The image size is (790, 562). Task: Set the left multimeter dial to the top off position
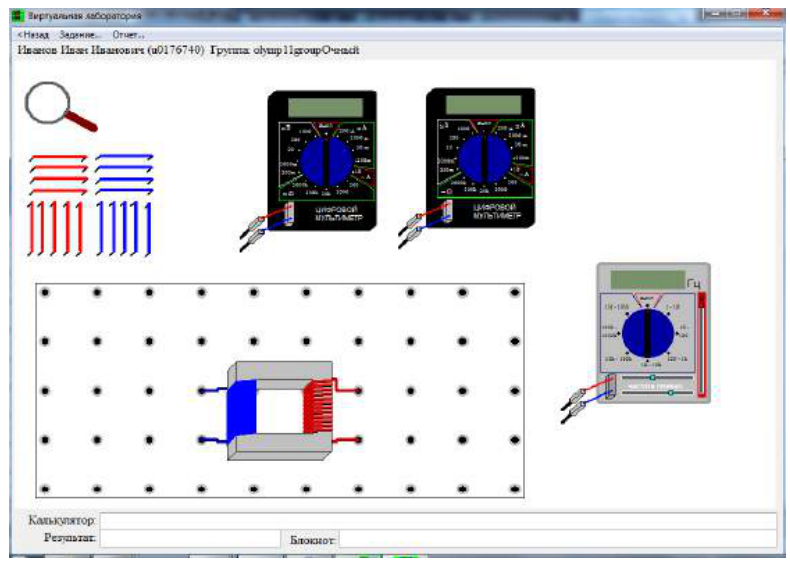[325, 125]
